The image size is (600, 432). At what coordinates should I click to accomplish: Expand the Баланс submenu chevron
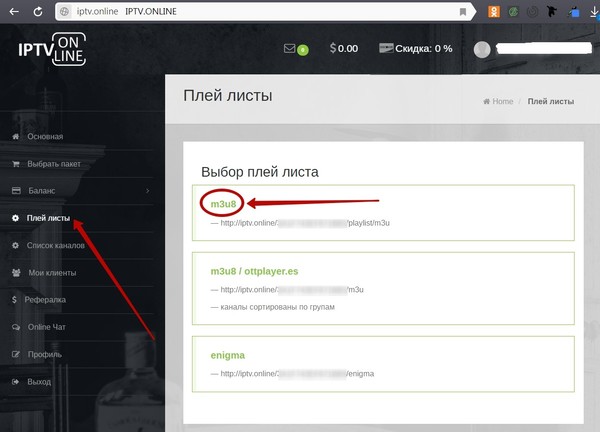148,191
